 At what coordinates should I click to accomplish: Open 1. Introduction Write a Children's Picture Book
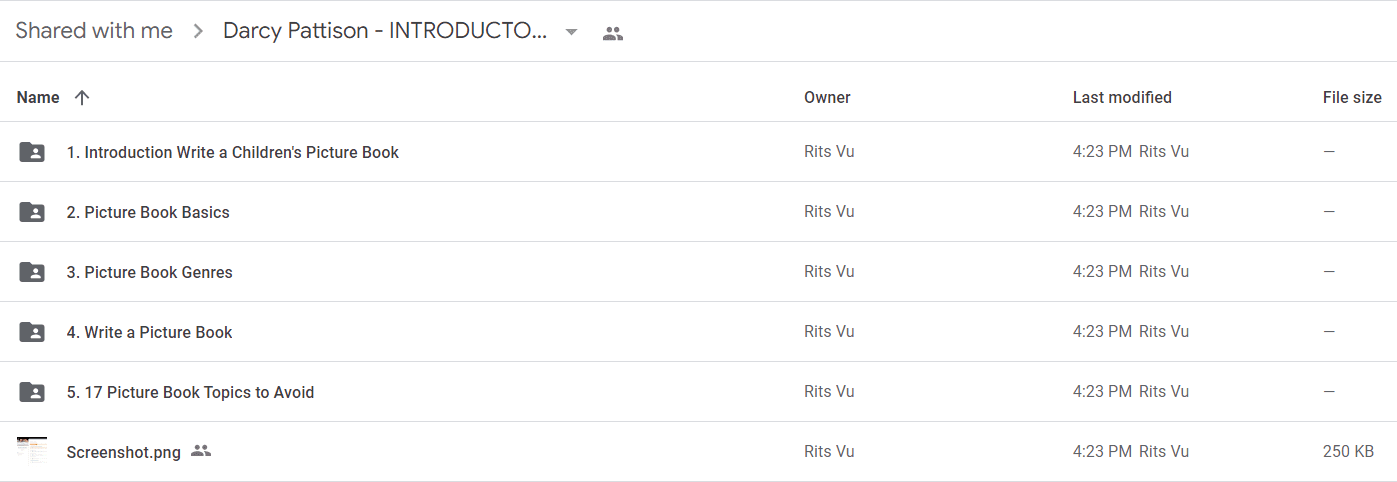pyautogui.click(x=233, y=152)
